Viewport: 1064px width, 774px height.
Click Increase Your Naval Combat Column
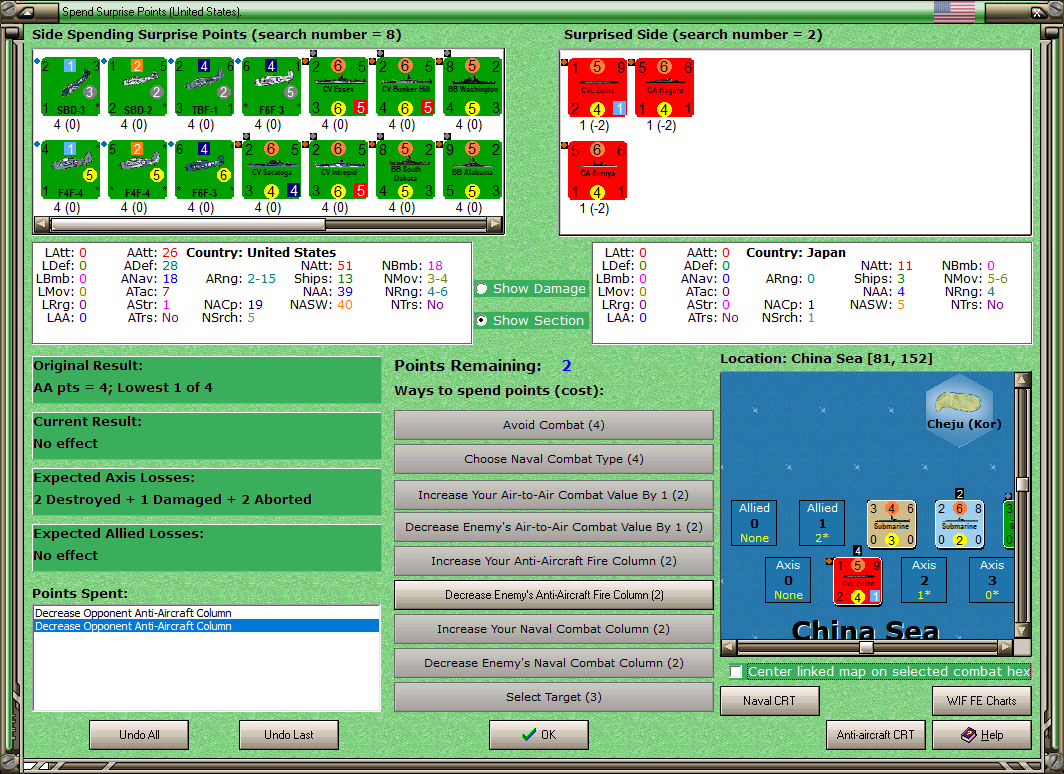[x=554, y=629]
